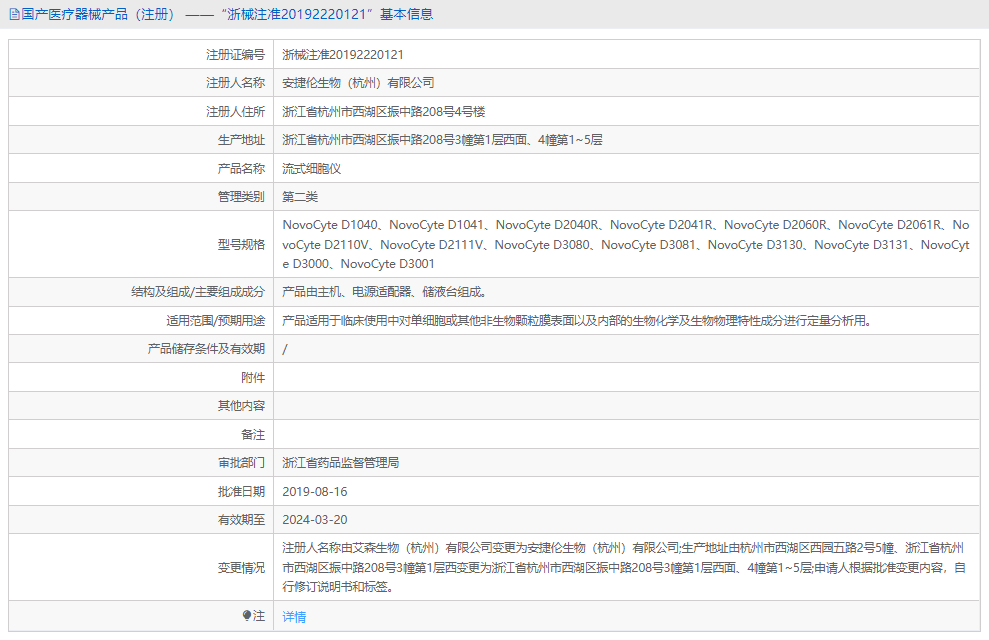Select composition text 产品由主机、电源适配器、储液台组成
This screenshot has width=989, height=640.
click(384, 292)
